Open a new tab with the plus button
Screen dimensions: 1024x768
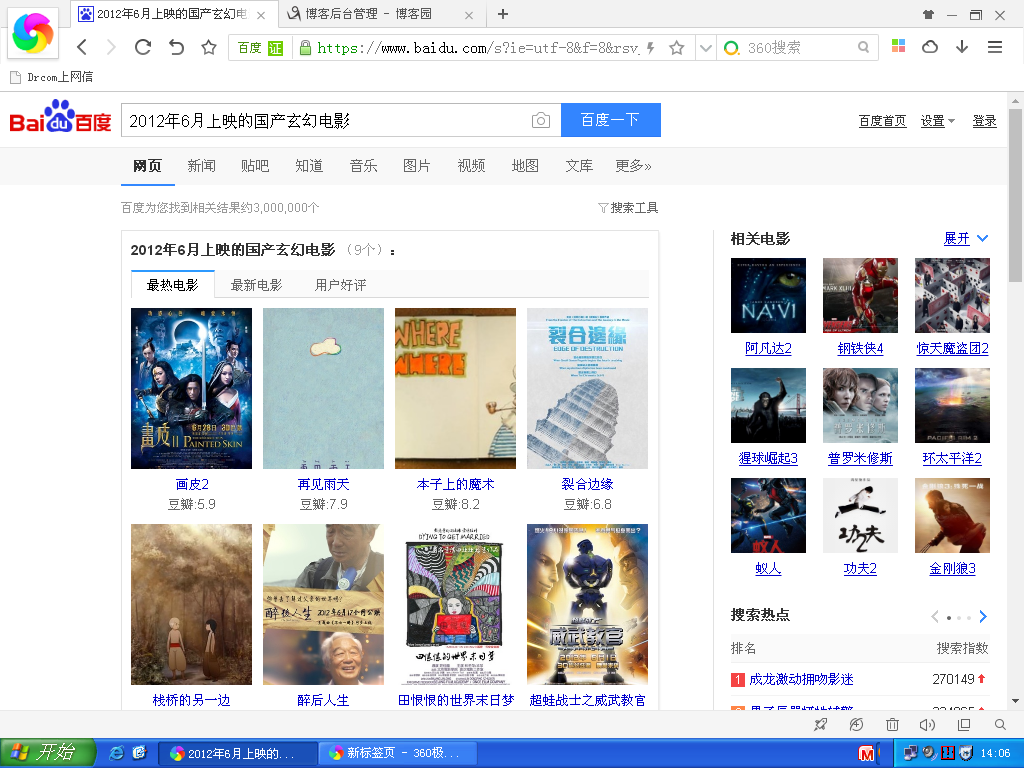(503, 14)
